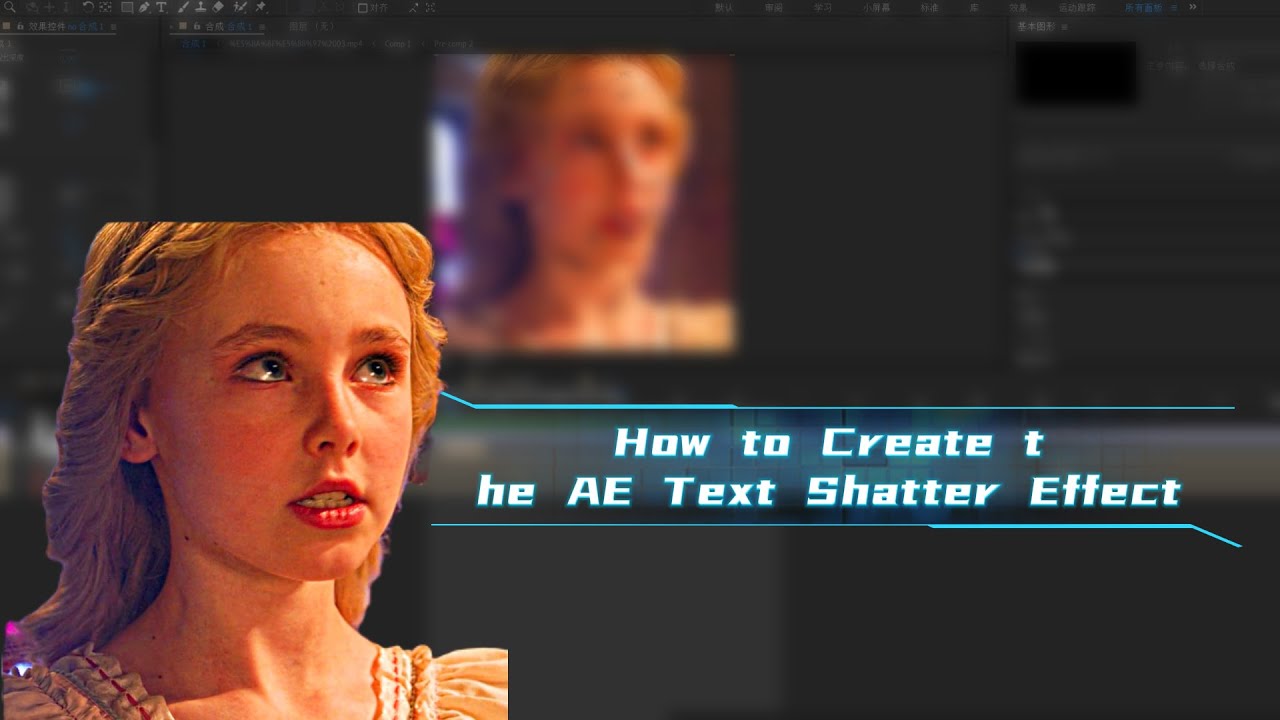Select the Brush tool
Image resolution: width=1280 pixels, height=720 pixels.
point(184,7)
